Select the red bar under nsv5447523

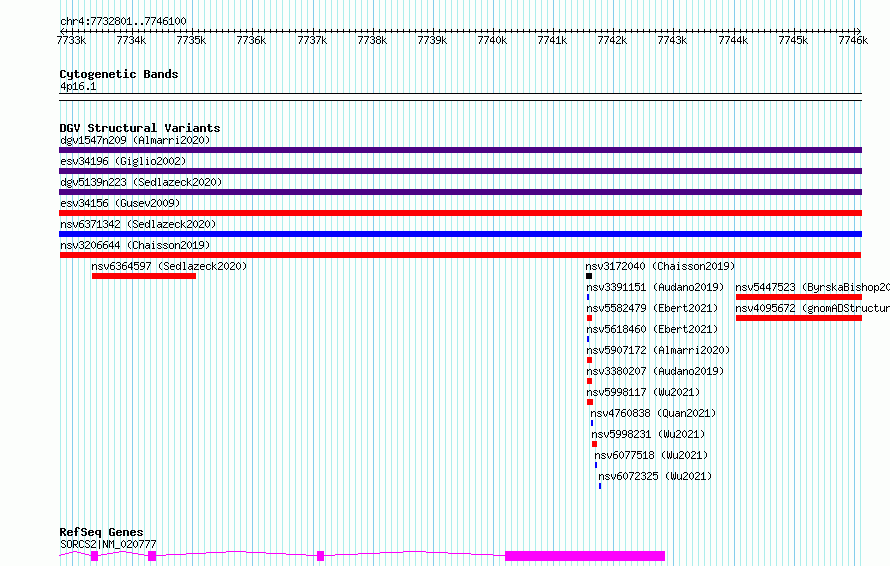coord(799,297)
